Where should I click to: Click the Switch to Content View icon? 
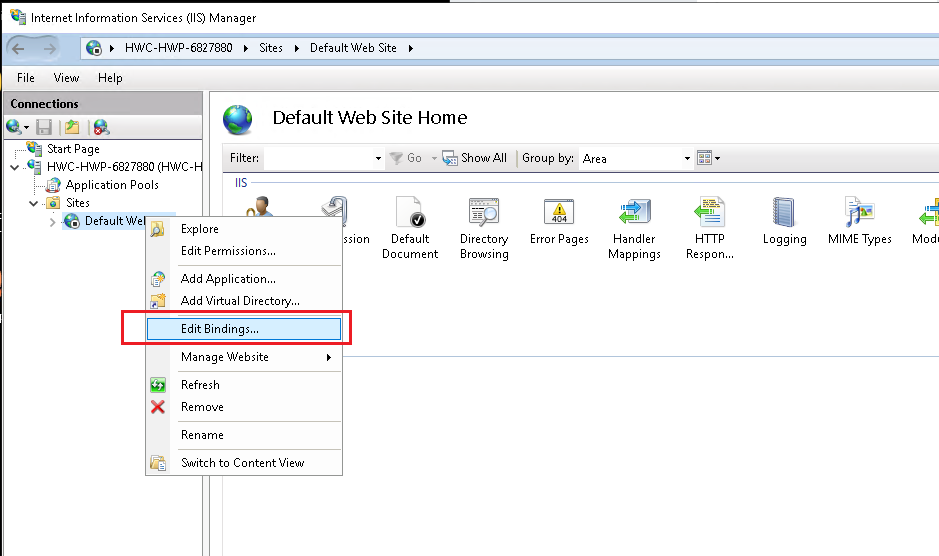158,463
